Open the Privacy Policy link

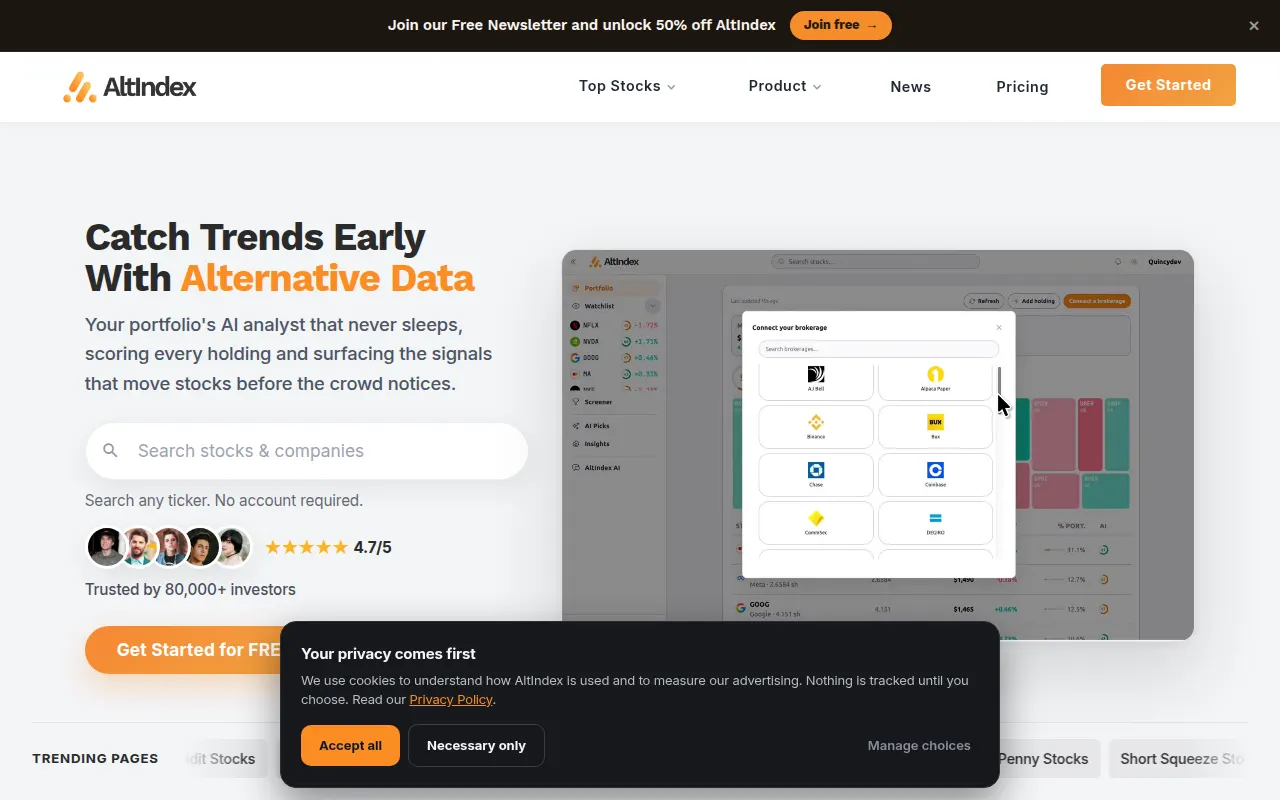pyautogui.click(x=451, y=700)
